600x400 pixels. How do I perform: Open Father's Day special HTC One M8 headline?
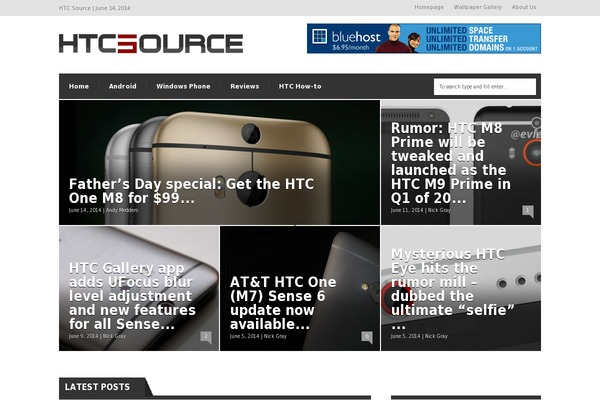(x=191, y=191)
